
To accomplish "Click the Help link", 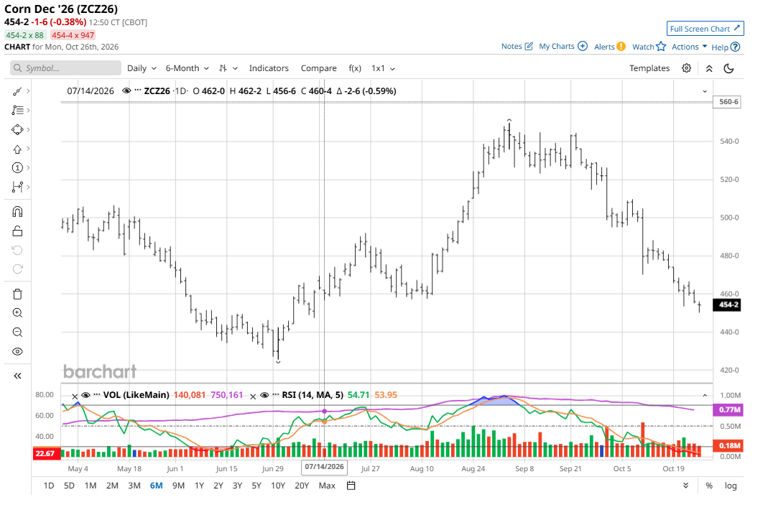I will click(725, 47).
